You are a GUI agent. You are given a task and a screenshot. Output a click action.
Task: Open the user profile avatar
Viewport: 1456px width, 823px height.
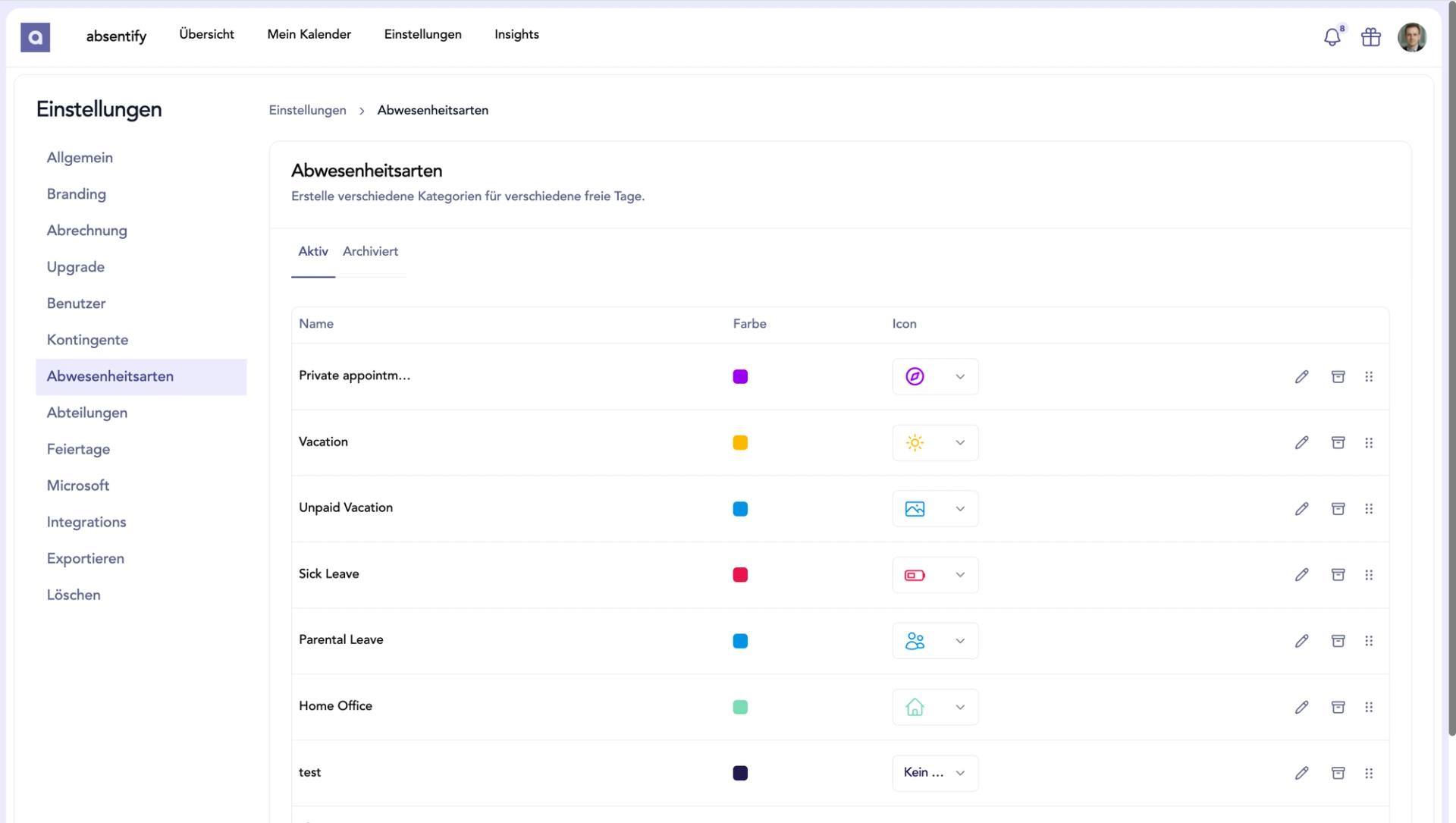tap(1411, 37)
